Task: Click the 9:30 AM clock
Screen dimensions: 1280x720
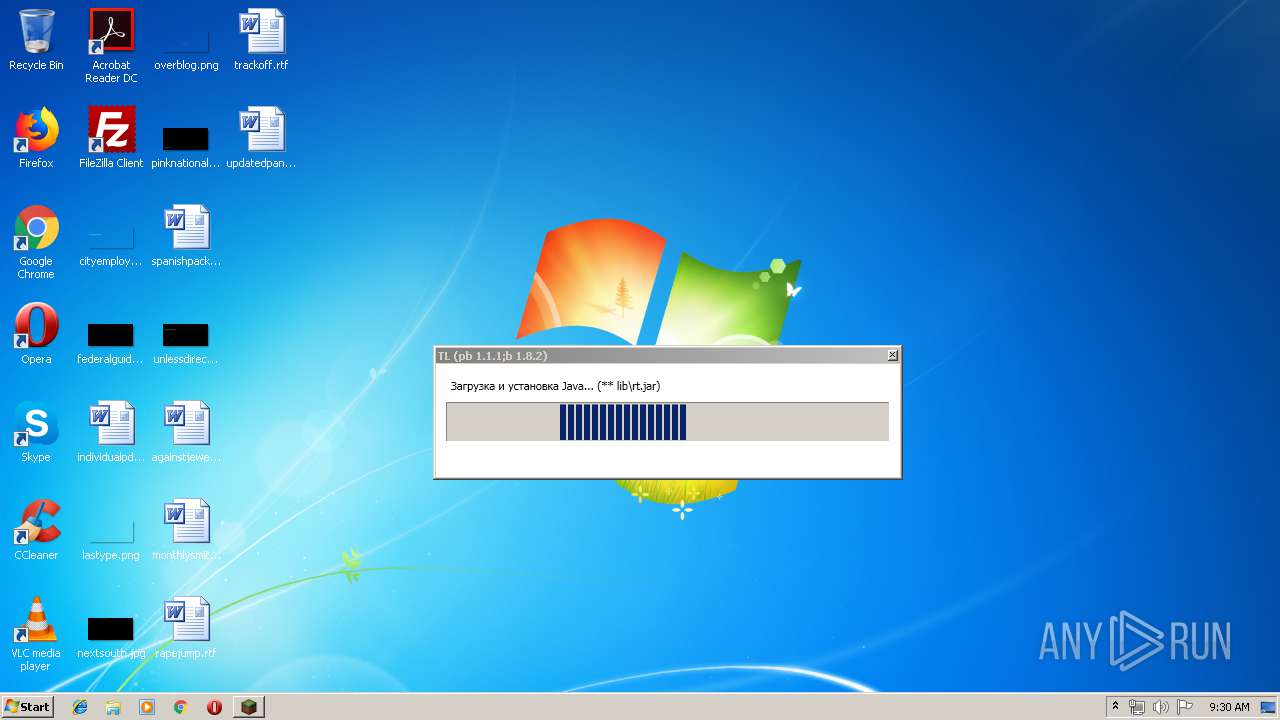Action: click(x=1229, y=707)
